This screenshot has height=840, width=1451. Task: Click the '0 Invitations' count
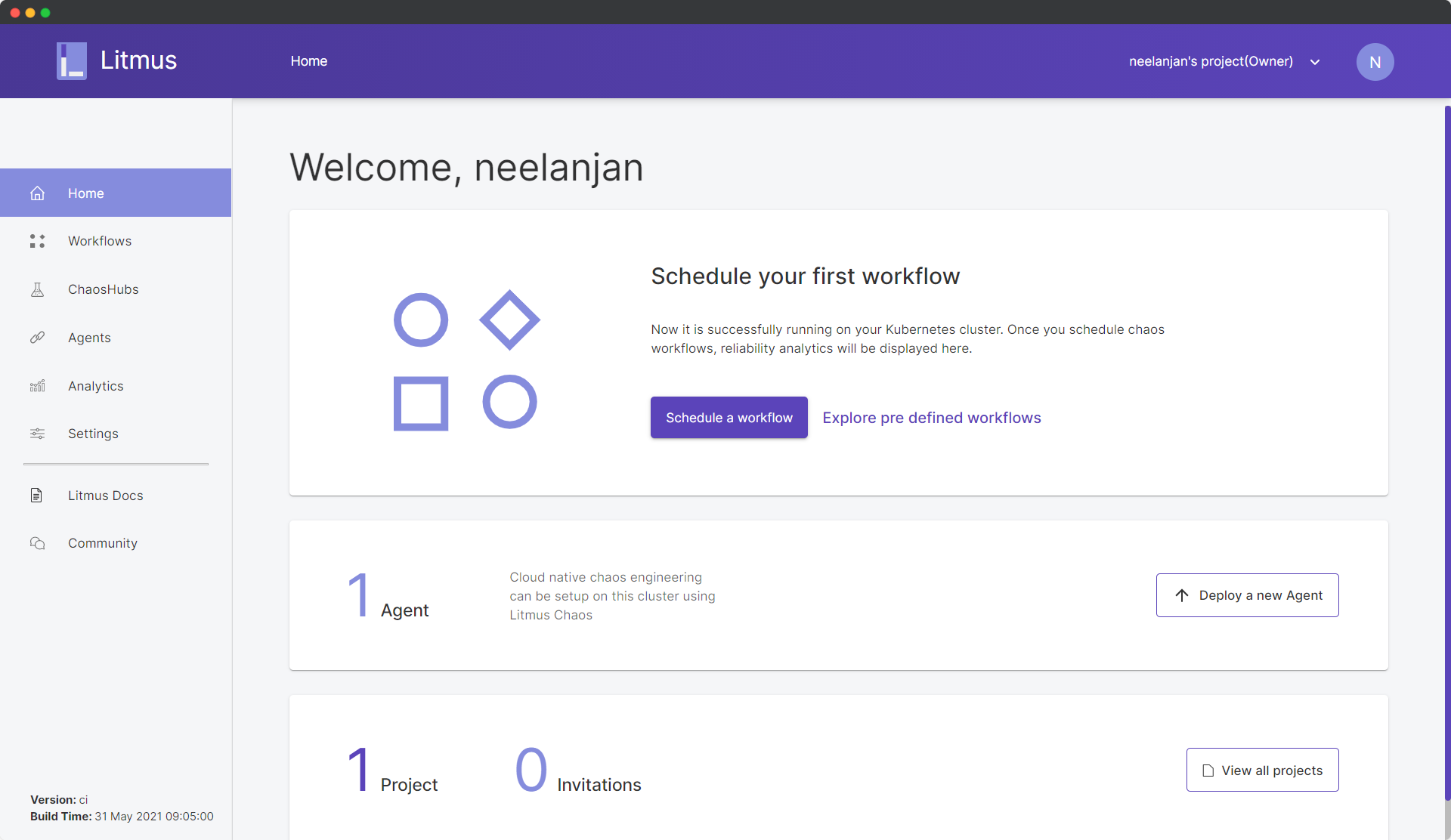[x=578, y=770]
